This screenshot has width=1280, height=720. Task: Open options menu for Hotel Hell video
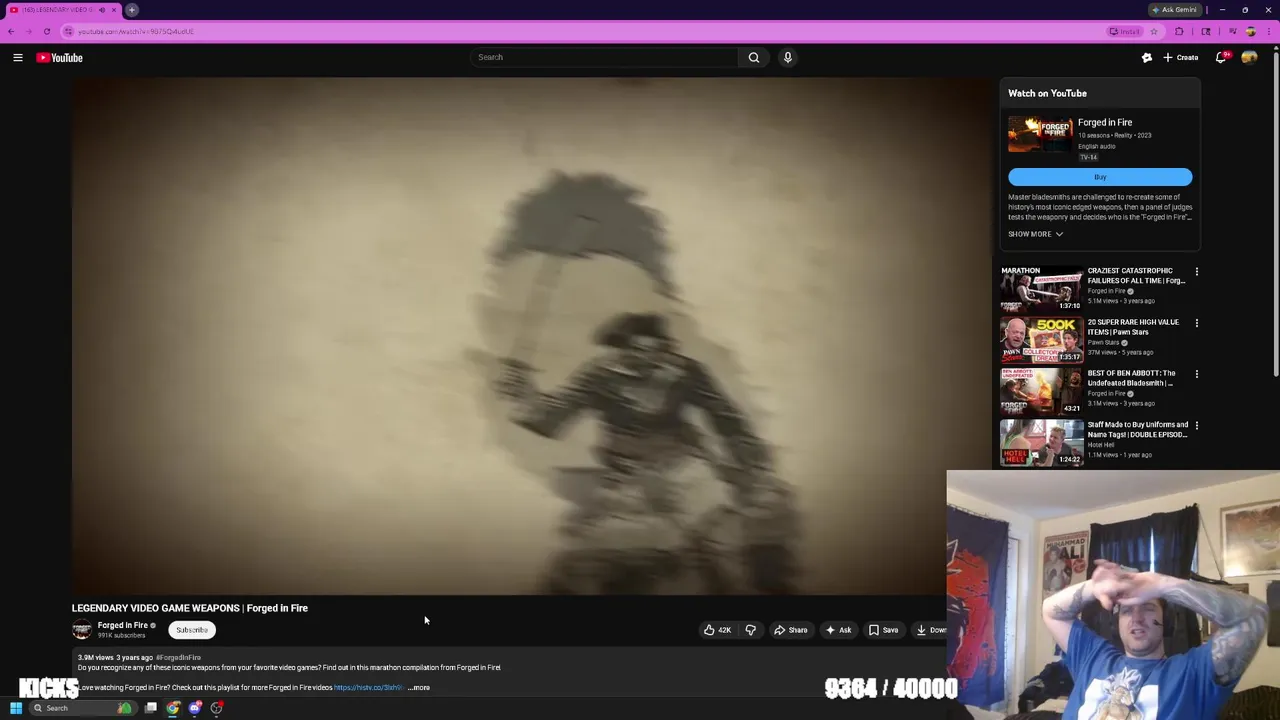1196,426
